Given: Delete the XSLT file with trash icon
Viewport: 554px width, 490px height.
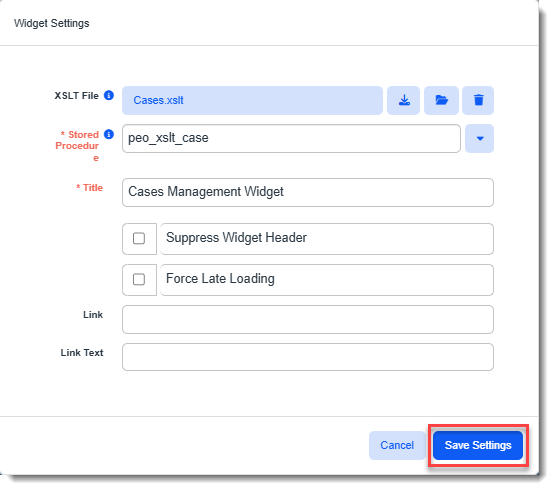Looking at the screenshot, I should click(x=478, y=100).
